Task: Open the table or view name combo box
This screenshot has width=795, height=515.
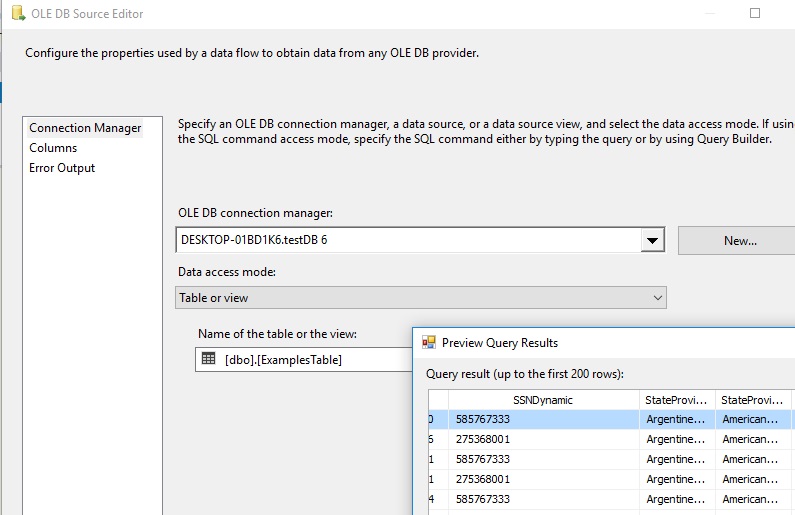Action: (x=304, y=359)
